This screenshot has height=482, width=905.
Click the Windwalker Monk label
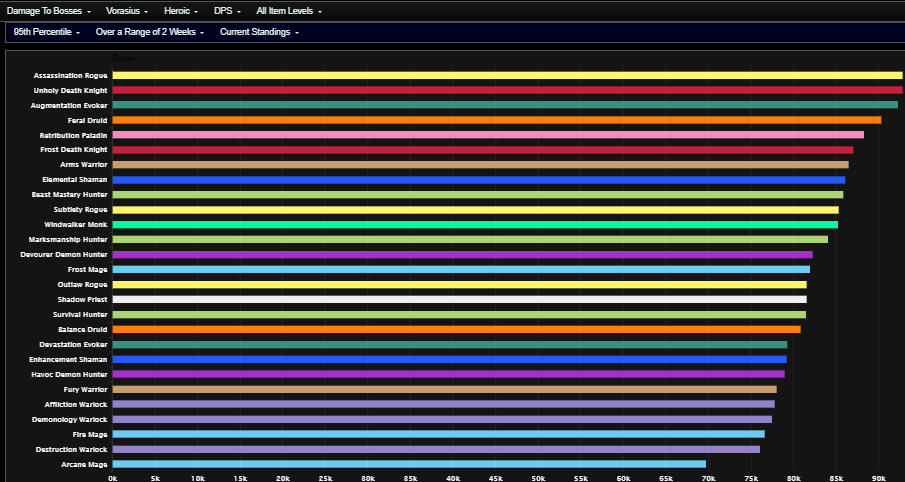[76, 225]
